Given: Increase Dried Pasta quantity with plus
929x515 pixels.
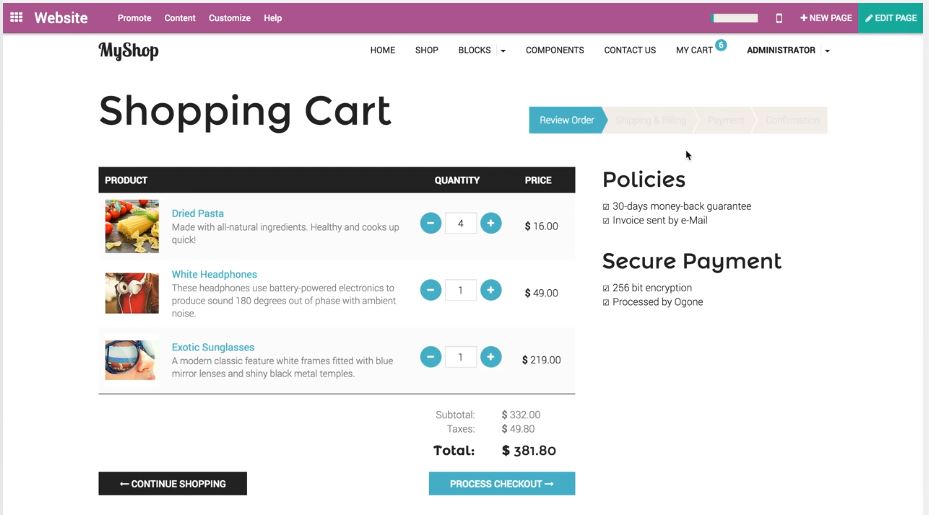Looking at the screenshot, I should (x=490, y=224).
